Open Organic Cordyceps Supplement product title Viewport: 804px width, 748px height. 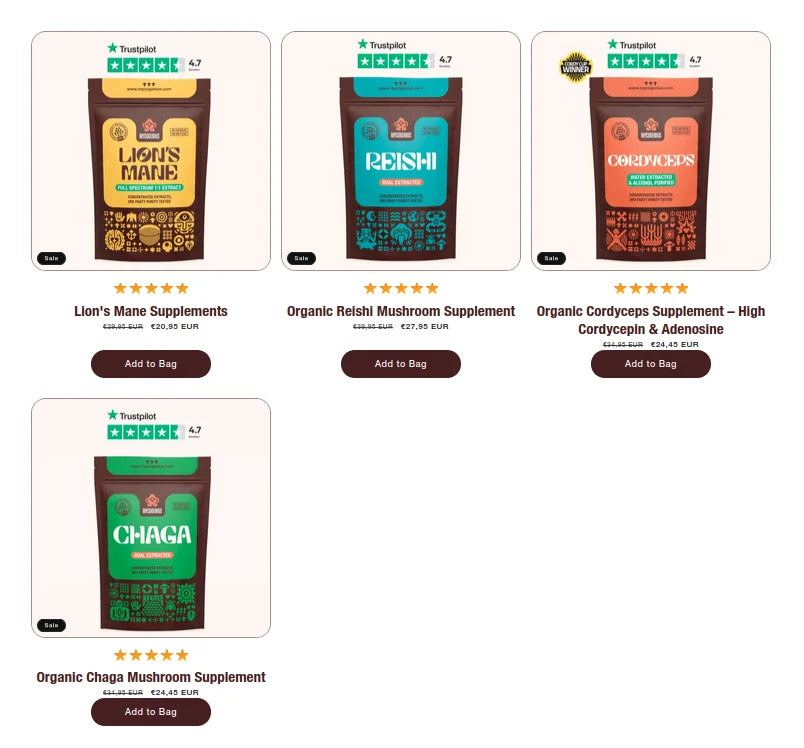coord(651,320)
